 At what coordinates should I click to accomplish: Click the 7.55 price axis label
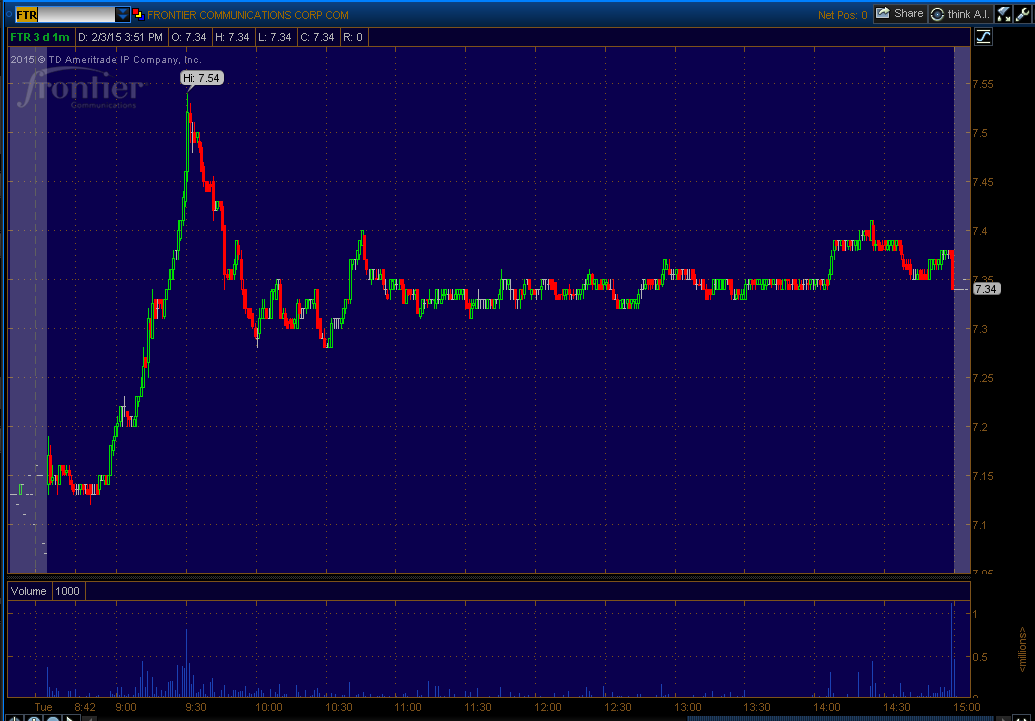pos(984,85)
